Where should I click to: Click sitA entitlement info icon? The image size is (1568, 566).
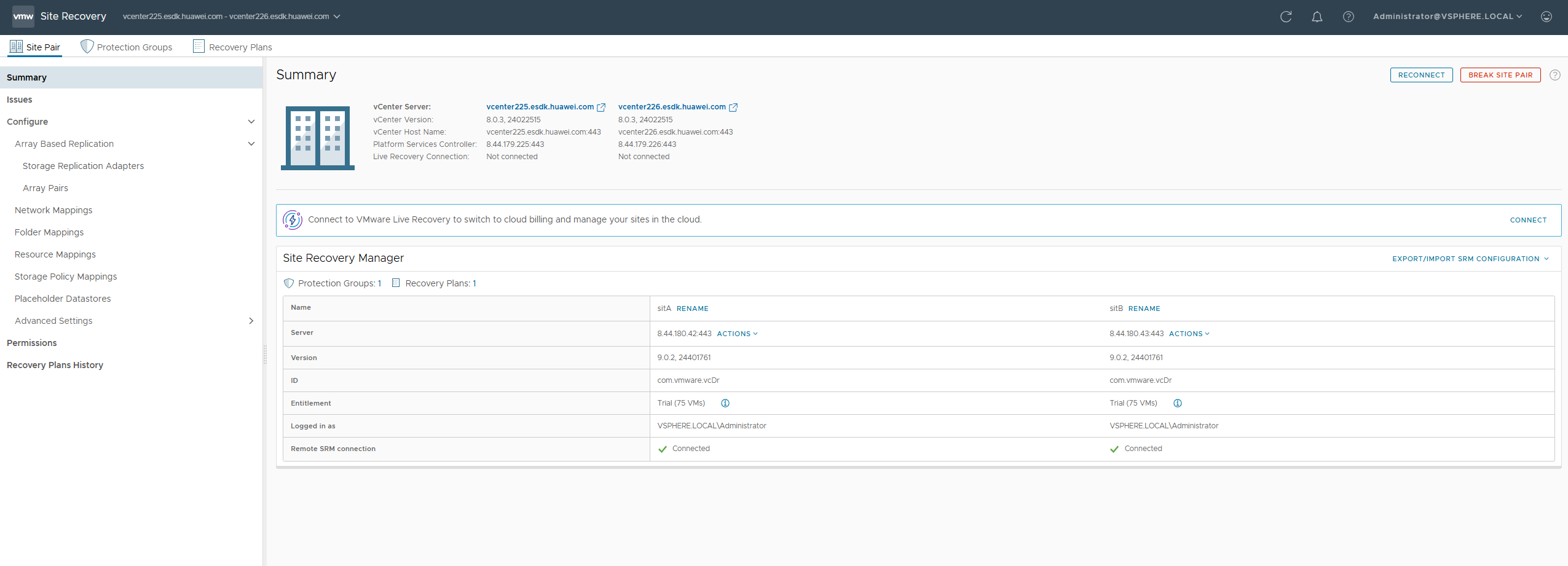(x=725, y=403)
